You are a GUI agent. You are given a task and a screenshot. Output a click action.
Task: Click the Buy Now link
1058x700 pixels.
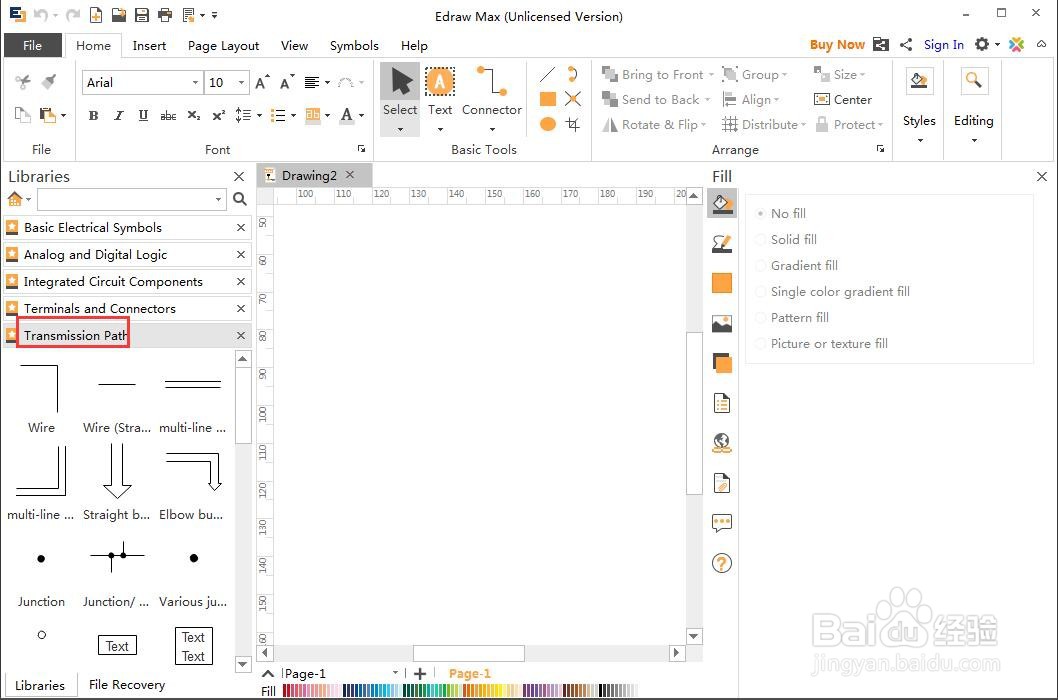[x=837, y=45]
